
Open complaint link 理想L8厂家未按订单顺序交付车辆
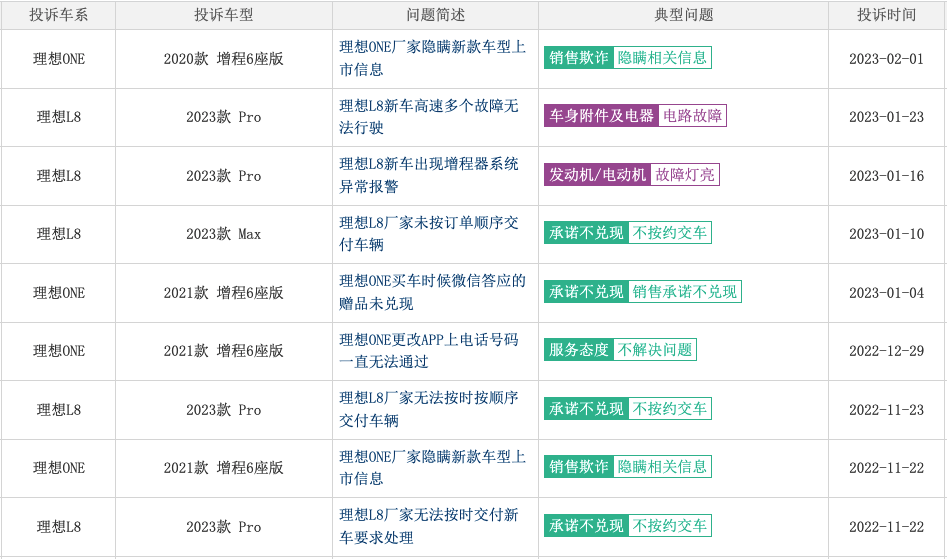pos(429,234)
